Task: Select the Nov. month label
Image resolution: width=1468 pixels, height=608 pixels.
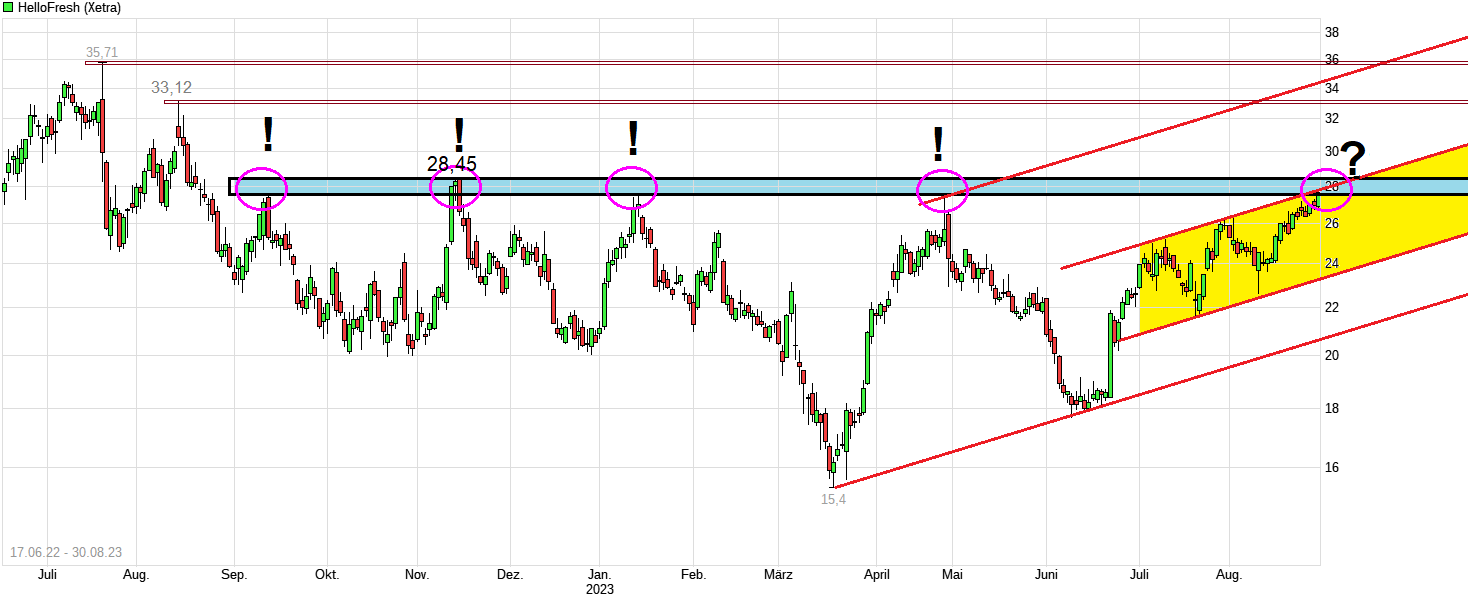Action: pos(417,575)
